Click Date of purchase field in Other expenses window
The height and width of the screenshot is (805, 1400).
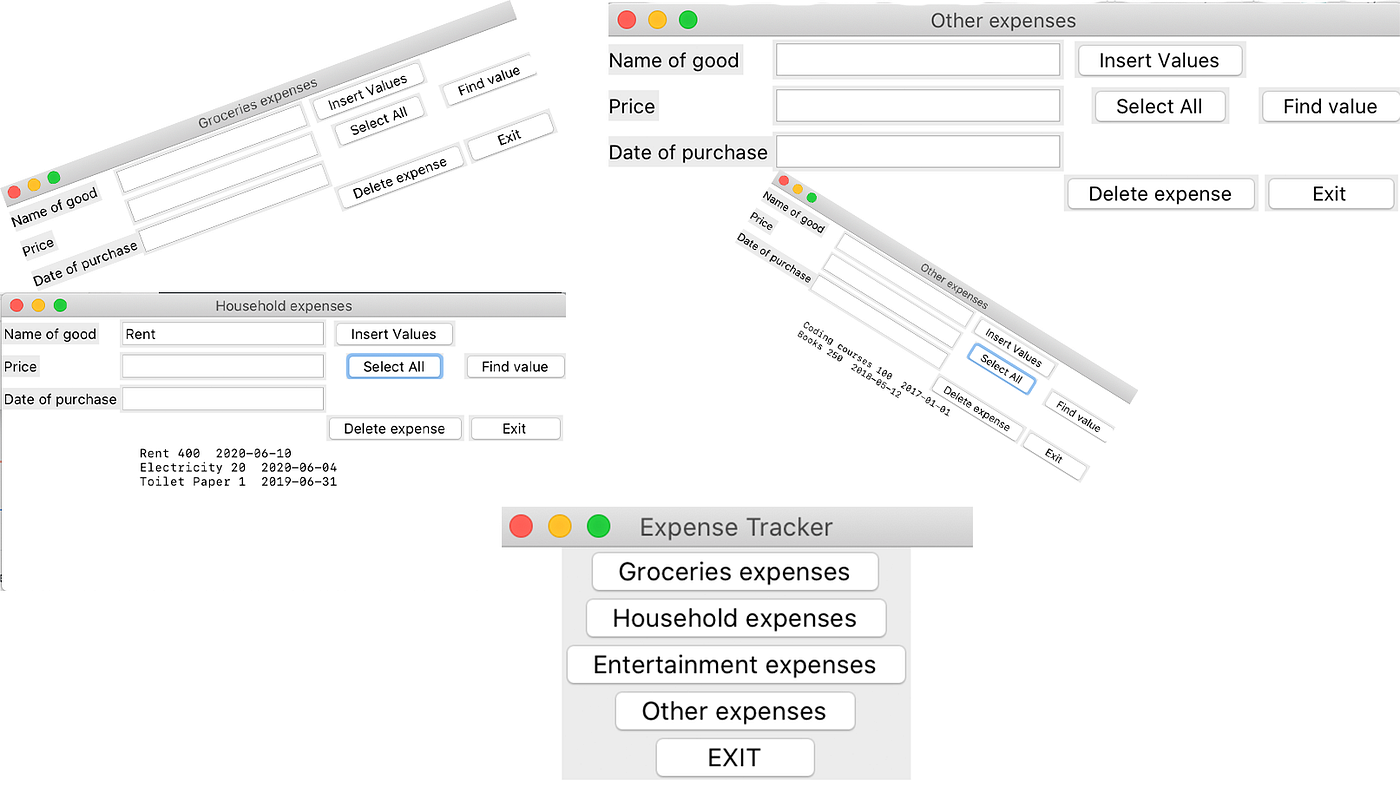917,152
